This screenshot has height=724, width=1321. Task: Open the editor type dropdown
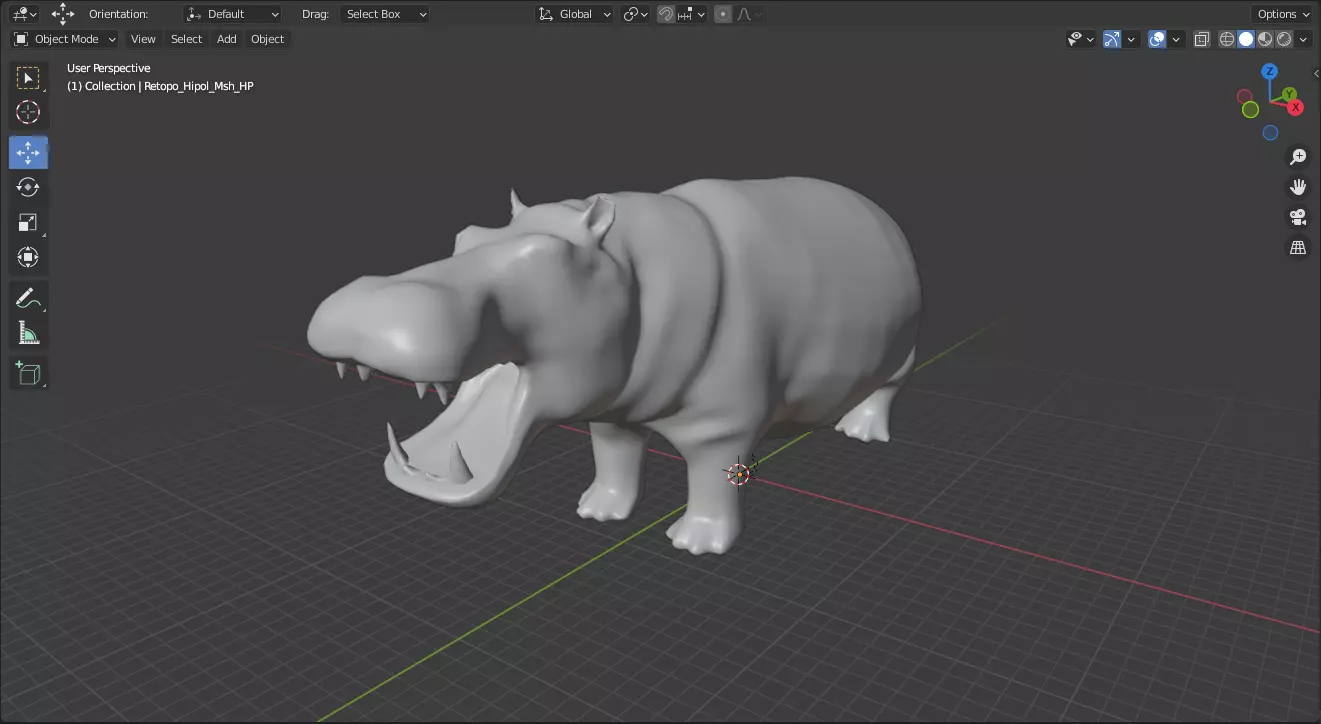point(25,14)
